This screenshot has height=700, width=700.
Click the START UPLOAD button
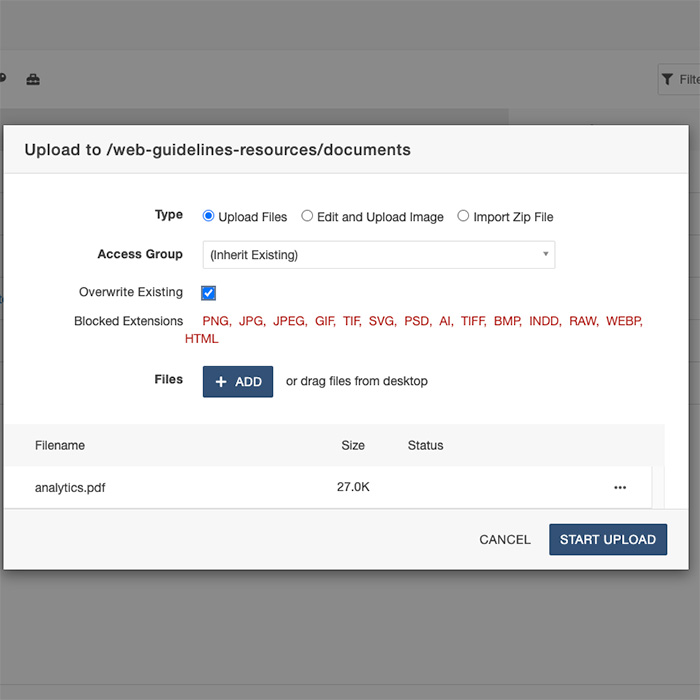(607, 539)
